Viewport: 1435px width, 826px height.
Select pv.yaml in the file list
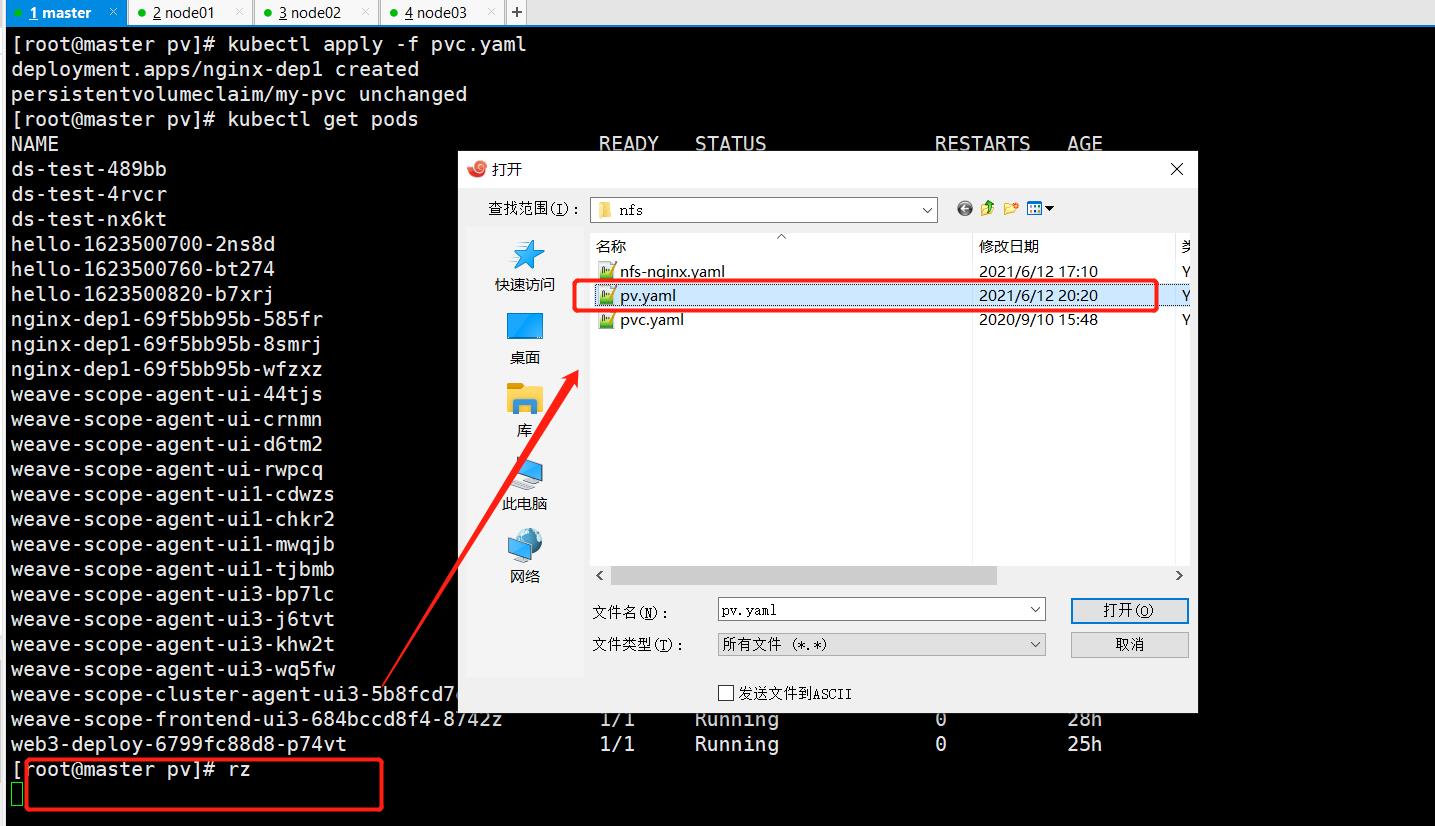tap(648, 295)
